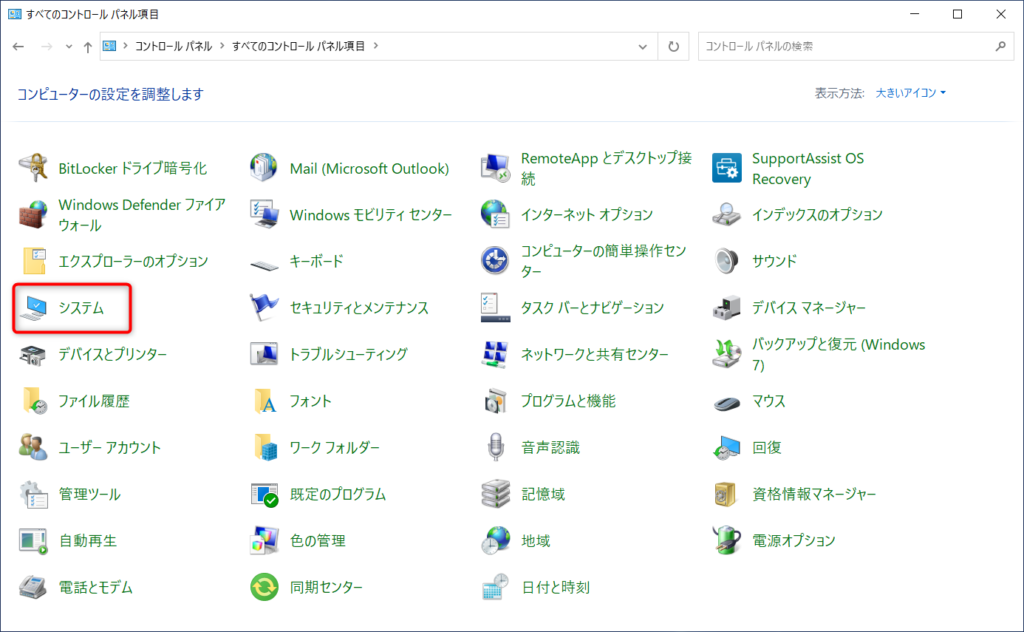Expand the 大きいアイコン view mode dropdown
The image size is (1024, 632).
click(910, 93)
